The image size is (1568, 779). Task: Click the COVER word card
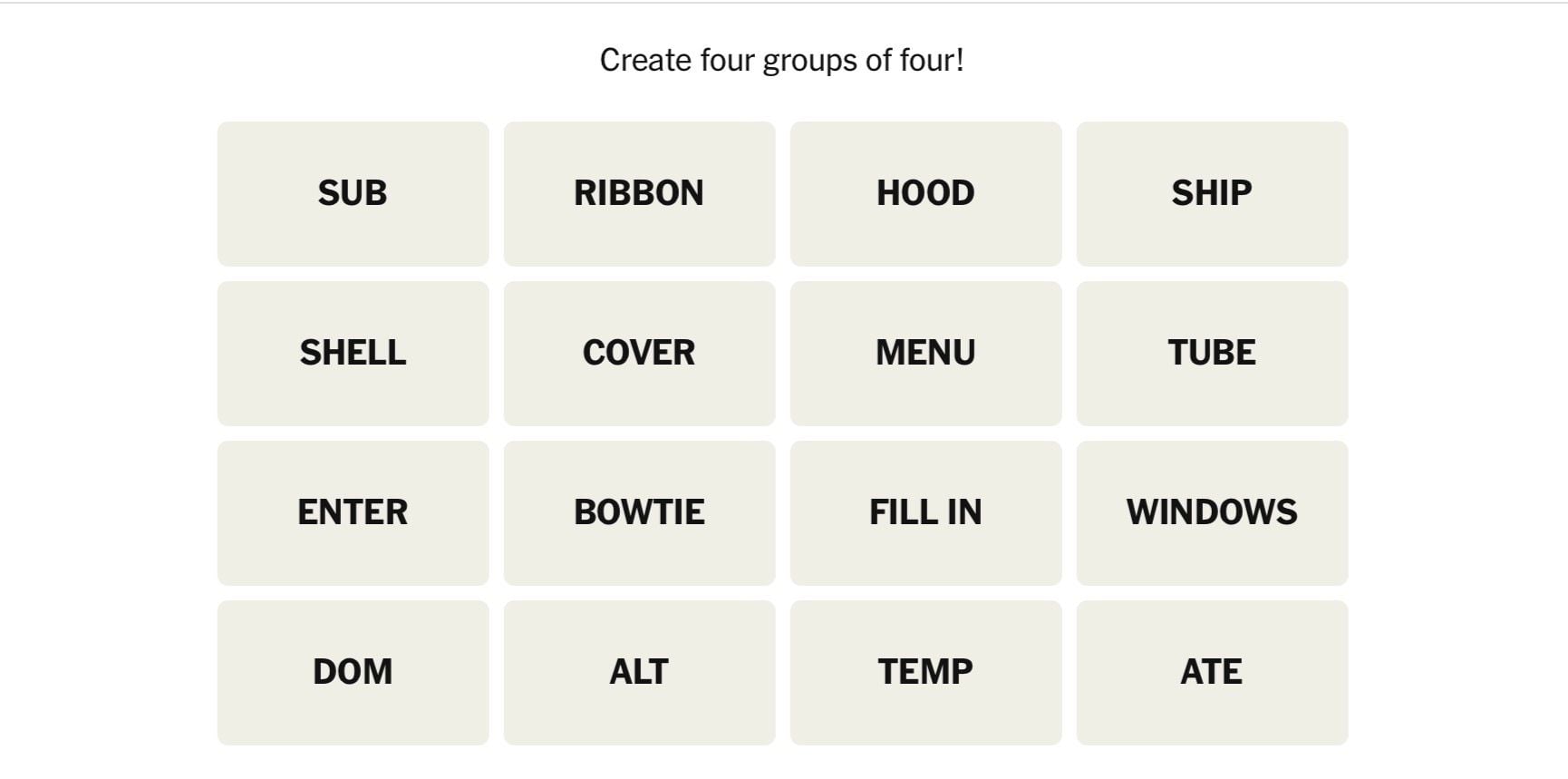[639, 353]
